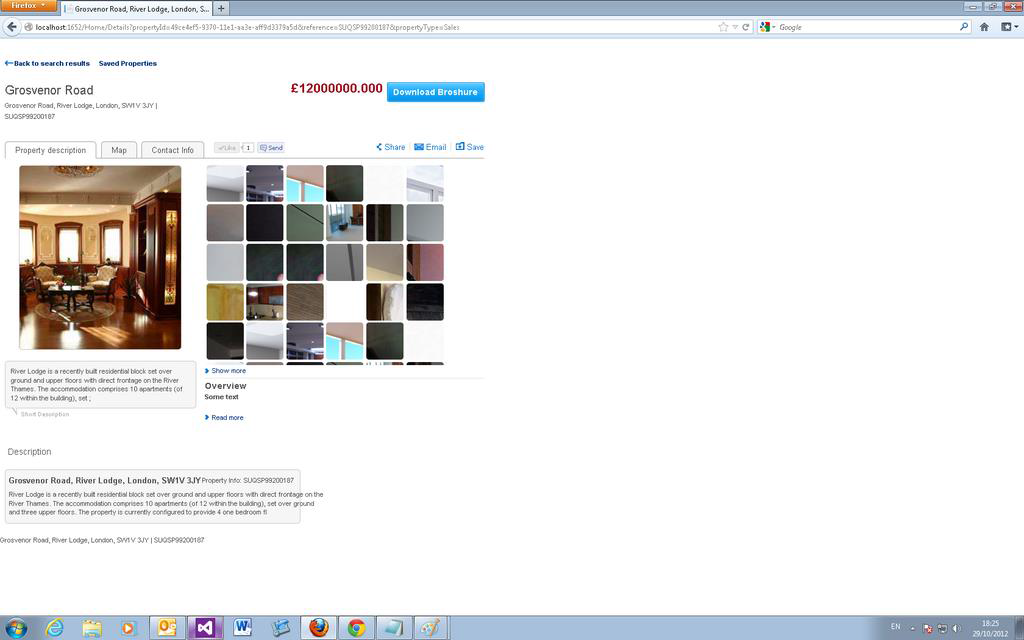Open Windows Explorer folder icon in taskbar

coord(91,628)
